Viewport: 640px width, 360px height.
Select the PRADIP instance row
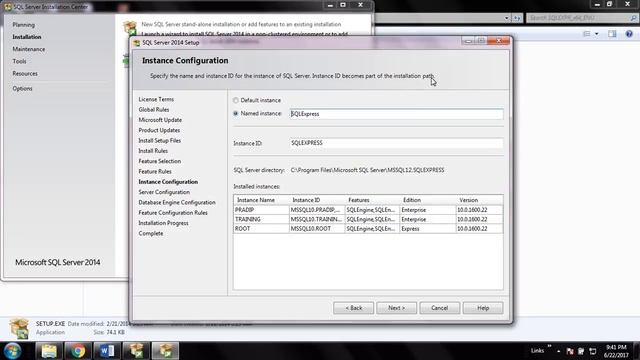click(368, 210)
